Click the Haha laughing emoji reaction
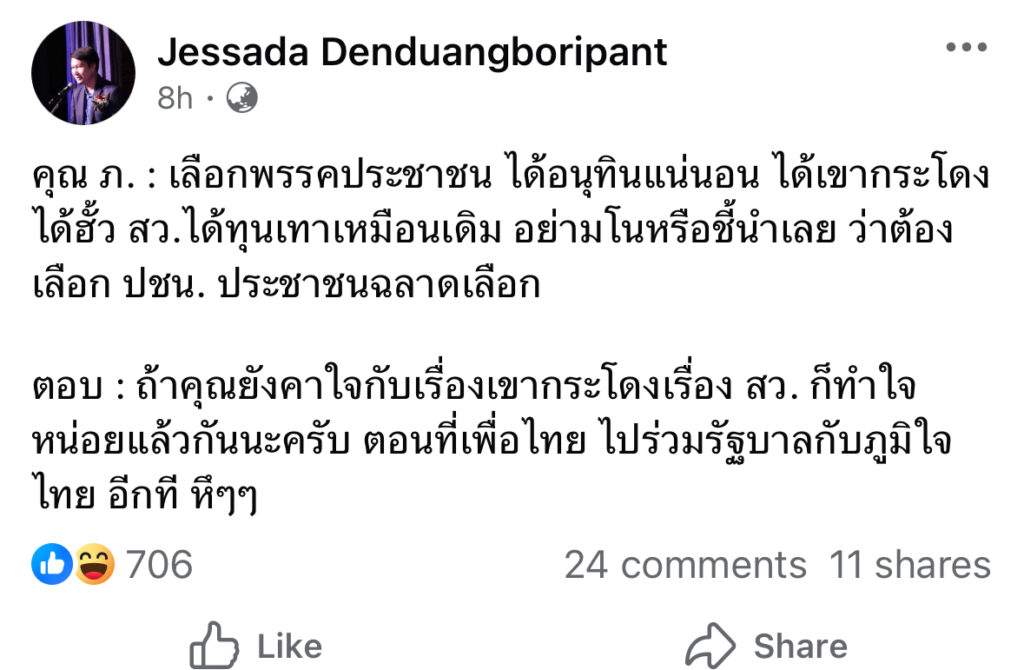This screenshot has width=1024, height=670. [x=94, y=565]
